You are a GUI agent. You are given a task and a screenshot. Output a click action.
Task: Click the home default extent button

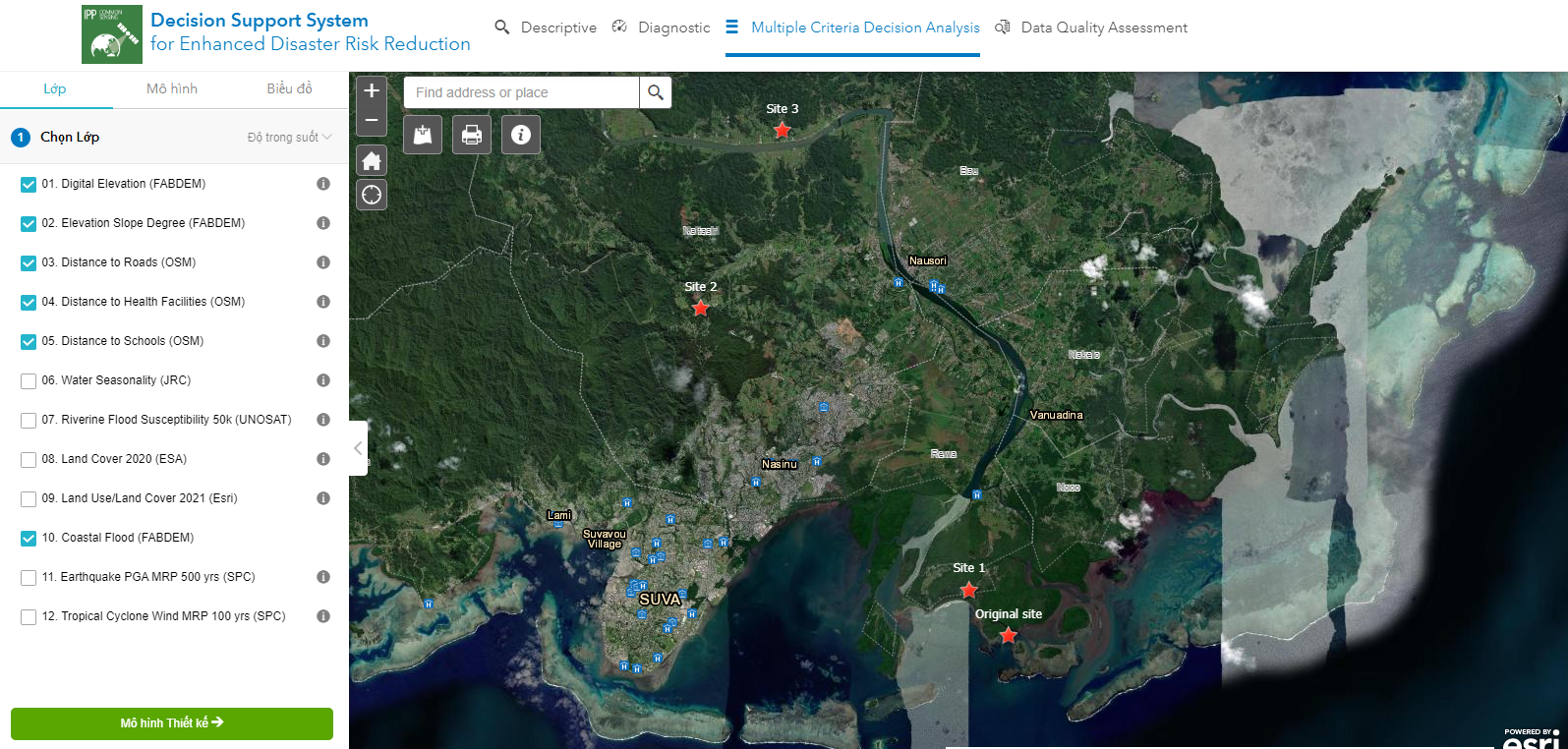372,161
